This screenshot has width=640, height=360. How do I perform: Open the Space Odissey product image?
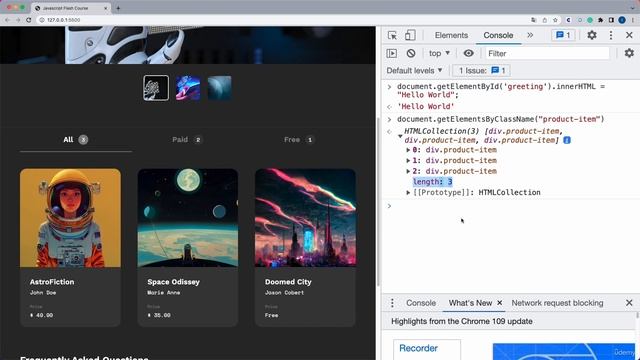coord(188,218)
